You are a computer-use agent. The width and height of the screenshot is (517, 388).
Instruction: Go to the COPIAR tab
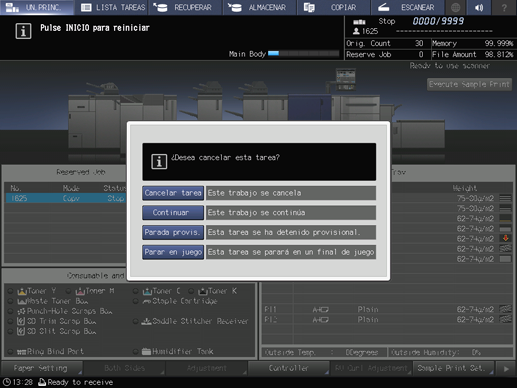(334, 7)
